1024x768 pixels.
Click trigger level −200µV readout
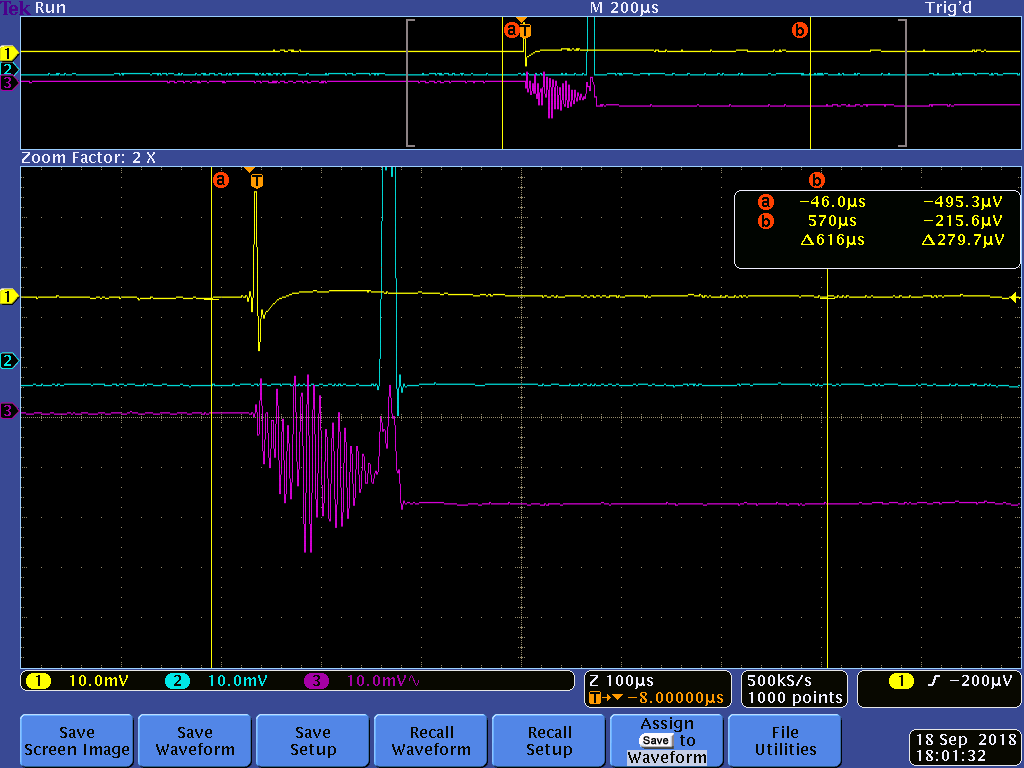tap(980, 681)
